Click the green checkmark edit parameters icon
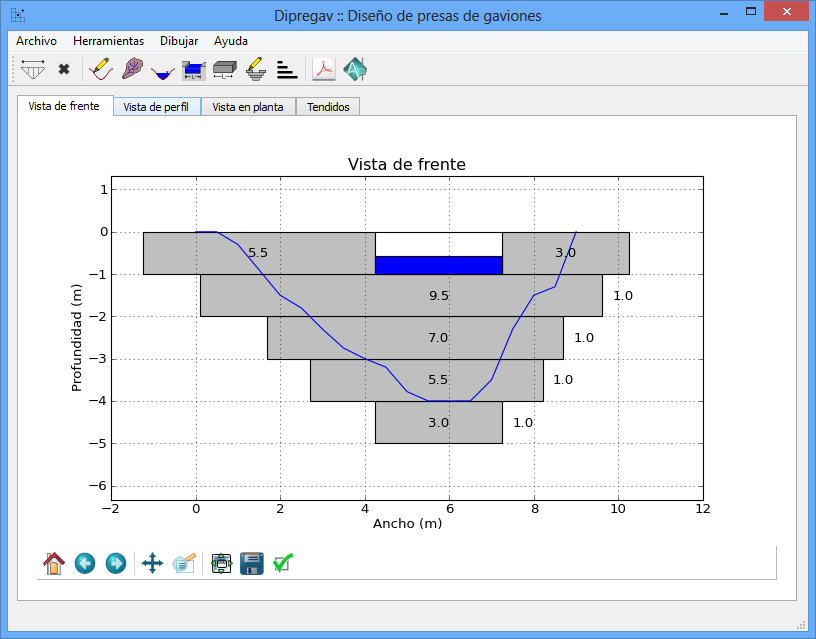This screenshot has height=639, width=816. coord(282,564)
